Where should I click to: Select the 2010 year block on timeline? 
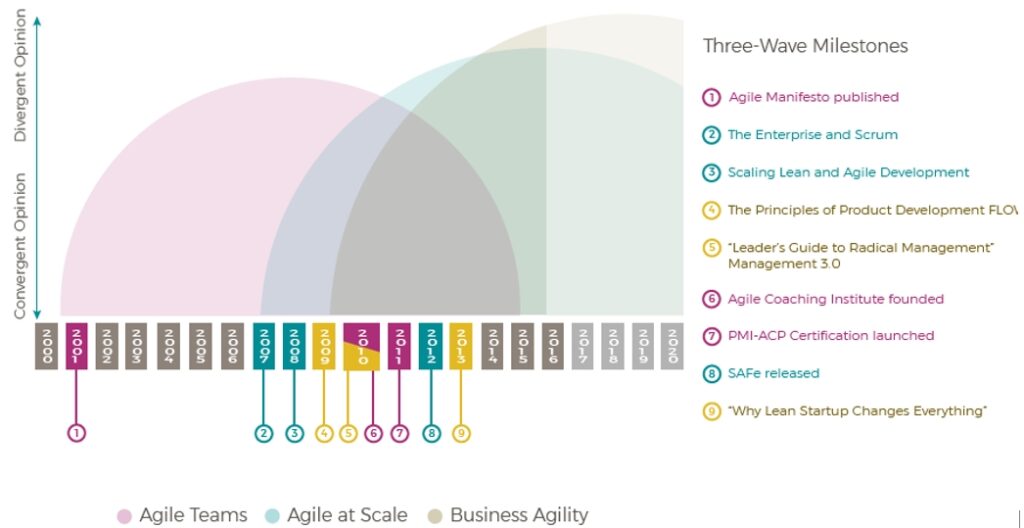click(362, 346)
